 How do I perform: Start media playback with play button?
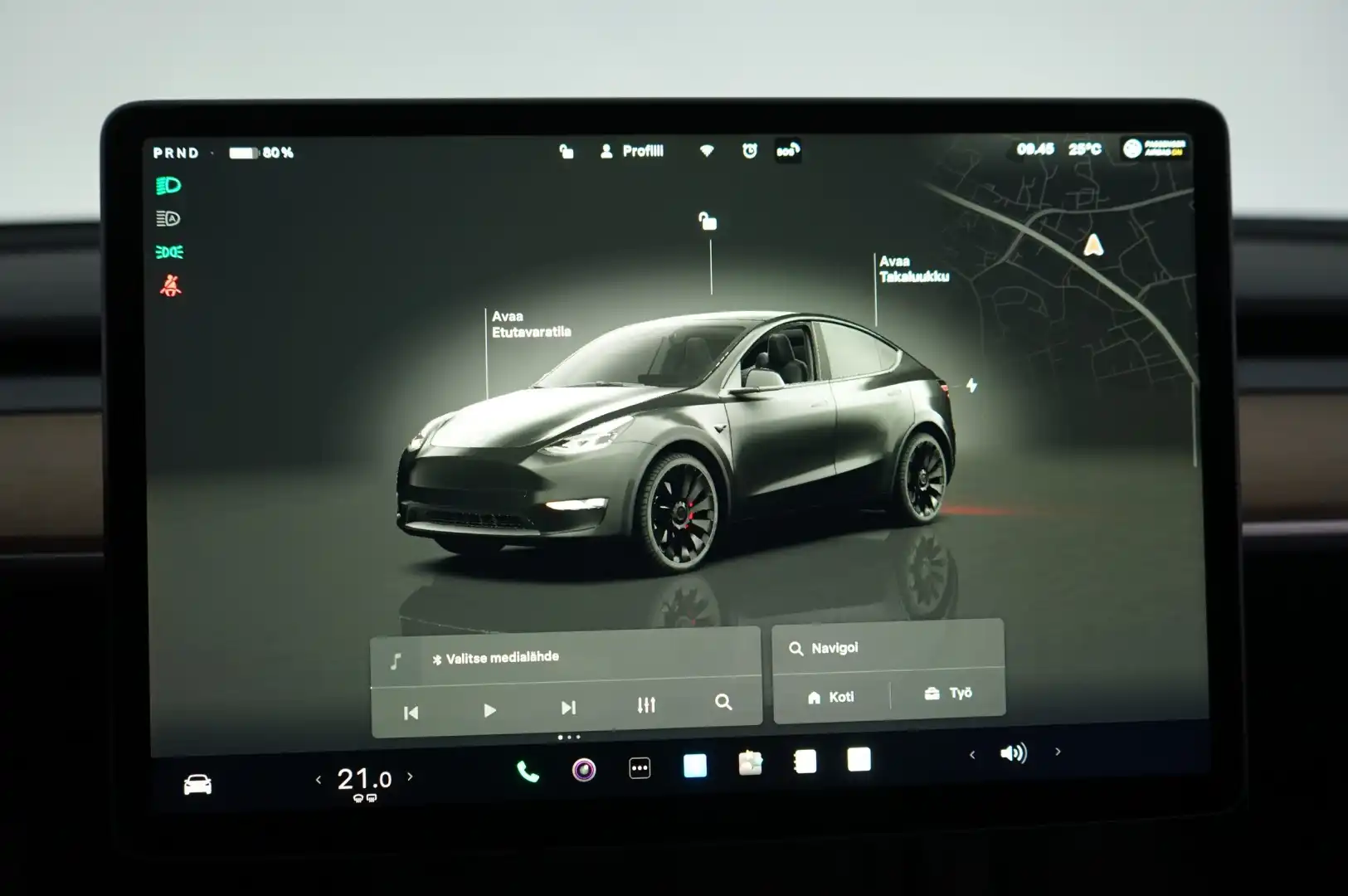[x=489, y=710]
